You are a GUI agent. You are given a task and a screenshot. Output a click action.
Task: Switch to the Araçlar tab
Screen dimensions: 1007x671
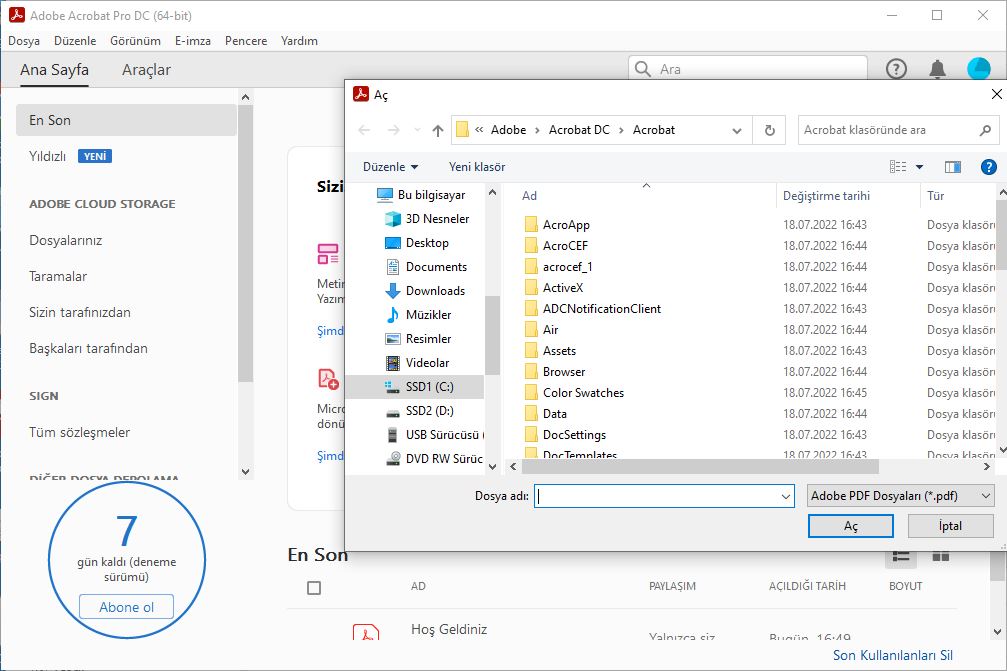(x=146, y=69)
